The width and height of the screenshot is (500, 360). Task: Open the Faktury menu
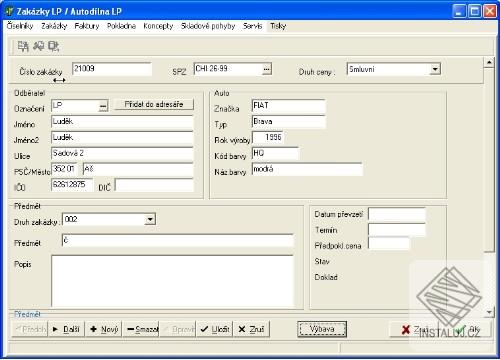tap(87, 26)
